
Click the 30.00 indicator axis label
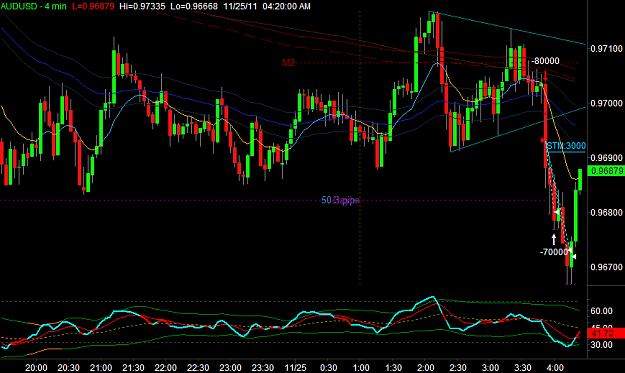601,344
